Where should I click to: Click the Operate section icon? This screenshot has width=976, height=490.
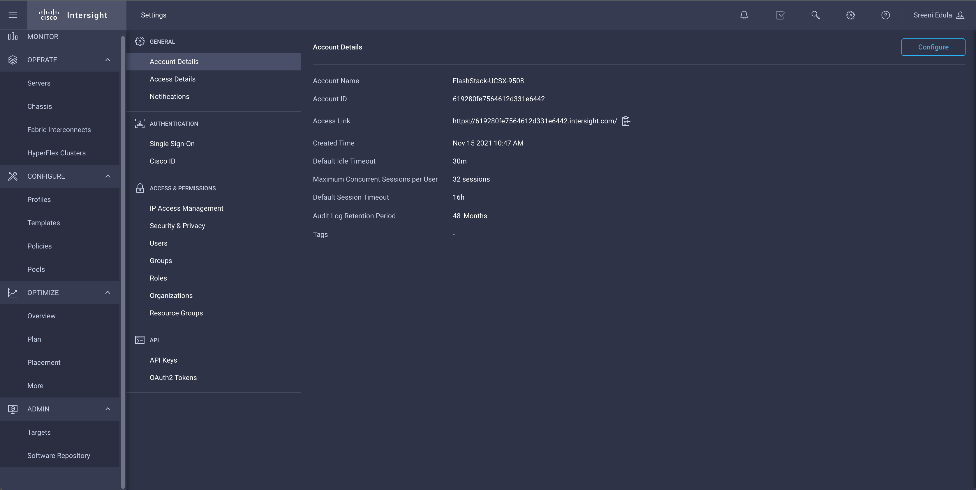coord(12,60)
